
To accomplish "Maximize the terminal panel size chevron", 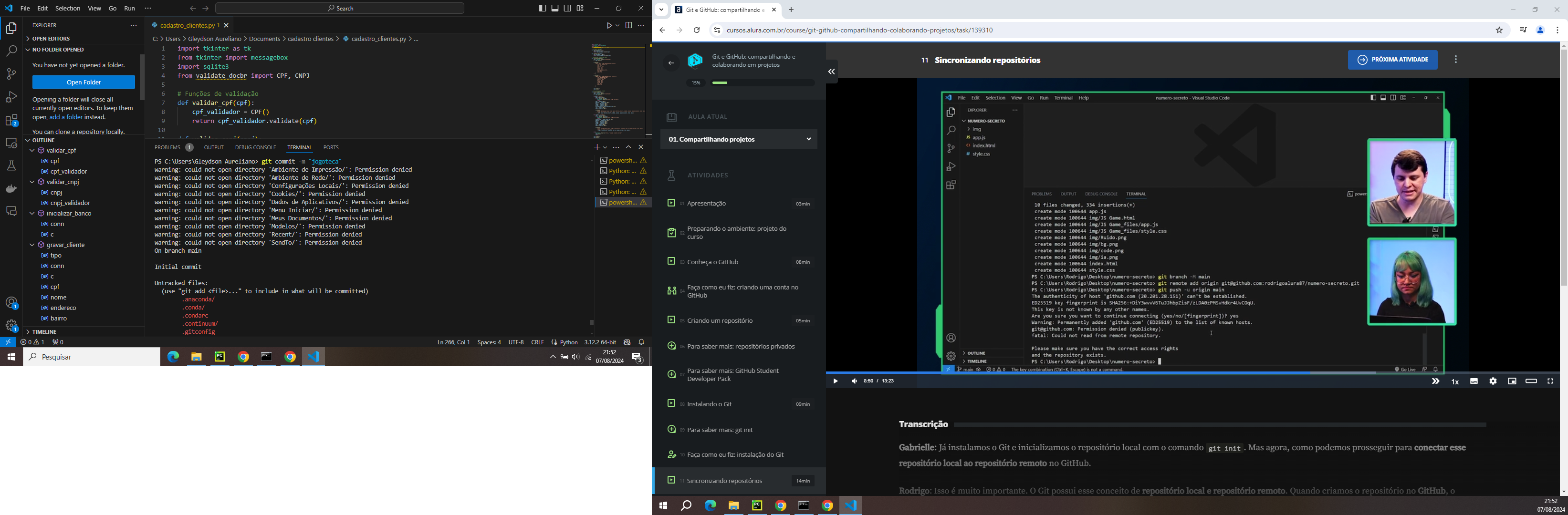I will (629, 147).
